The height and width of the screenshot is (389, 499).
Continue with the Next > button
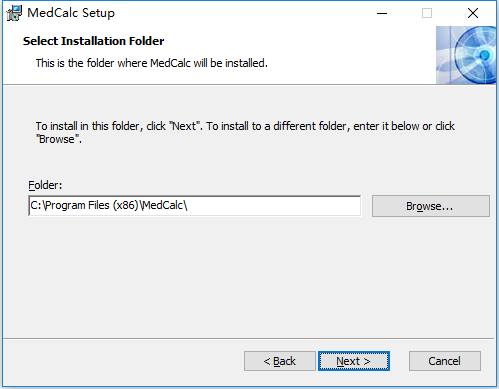pos(354,361)
